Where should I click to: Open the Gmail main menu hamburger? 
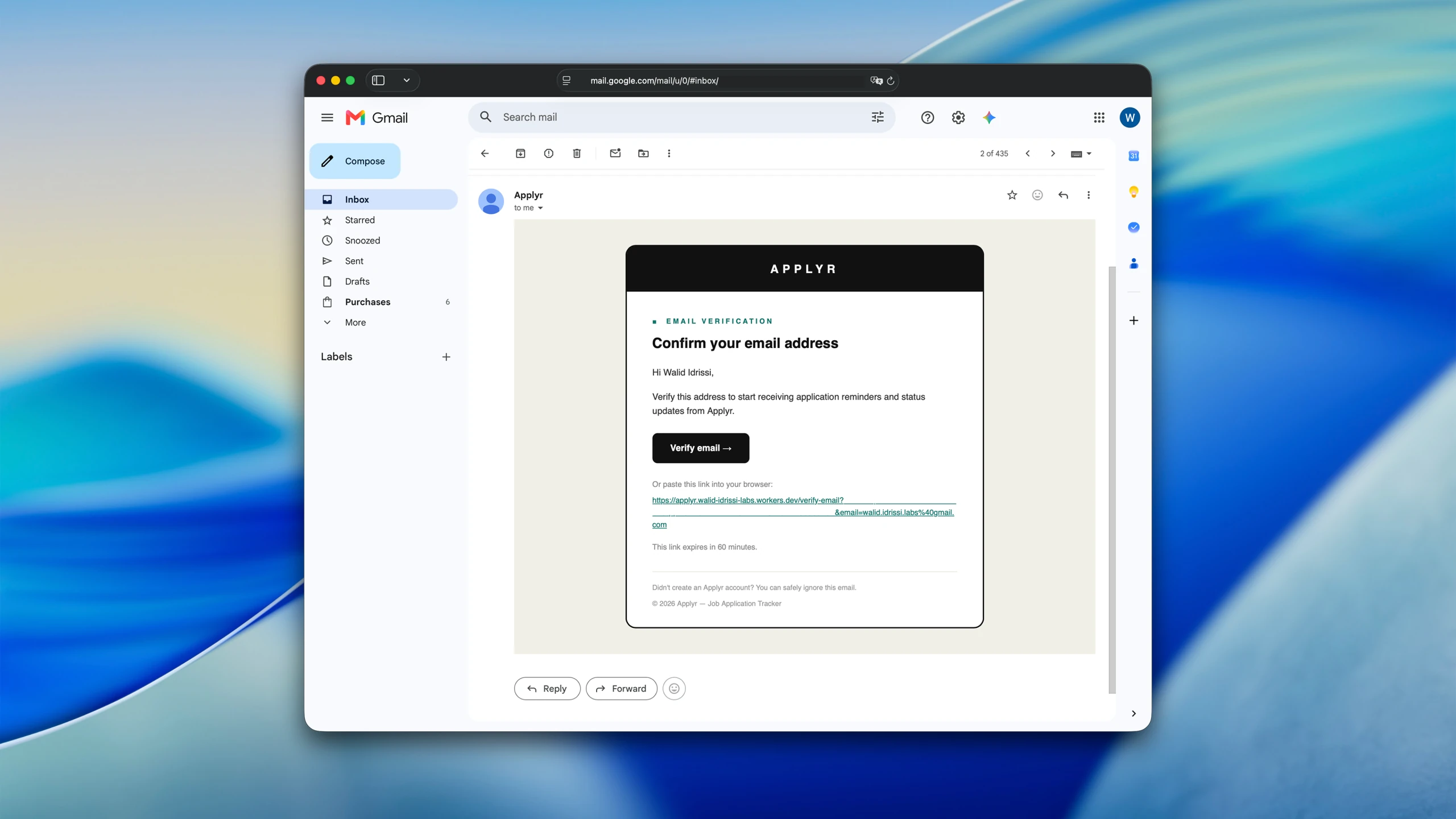point(327,118)
